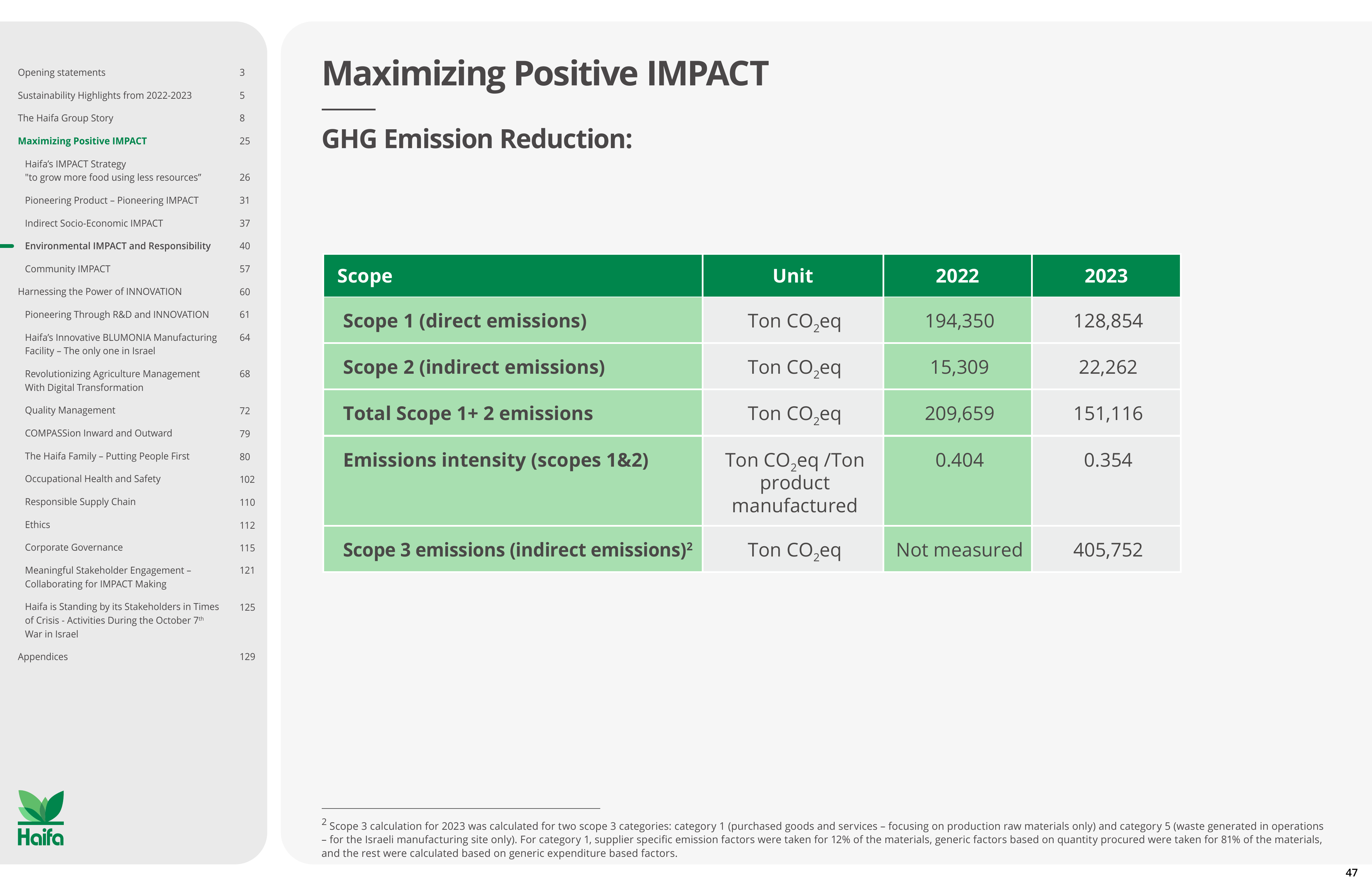Open the Haifa logo in the sidebar

tap(41, 817)
